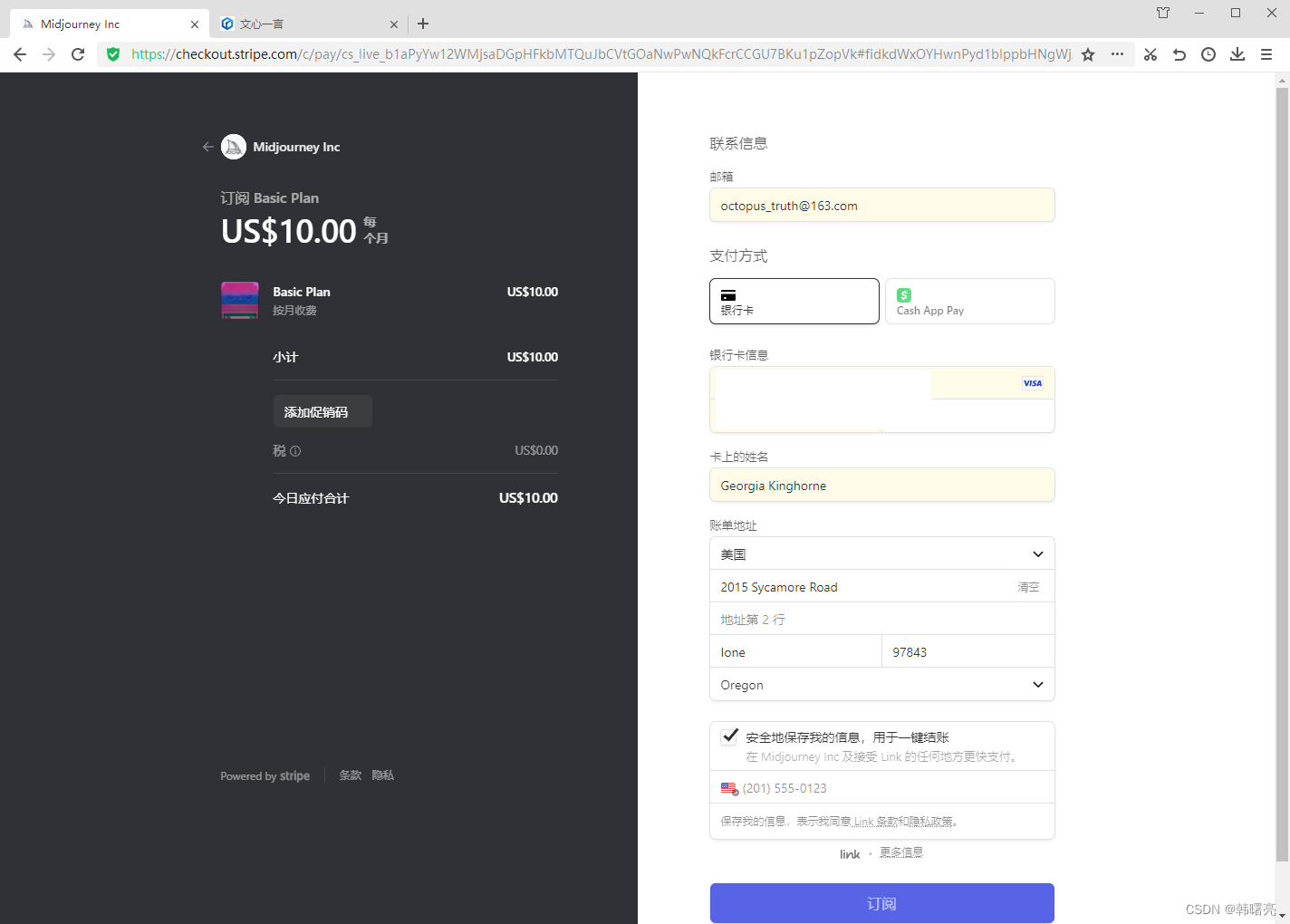Click the Visa card brand icon
Image resolution: width=1290 pixels, height=924 pixels.
[x=1033, y=383]
